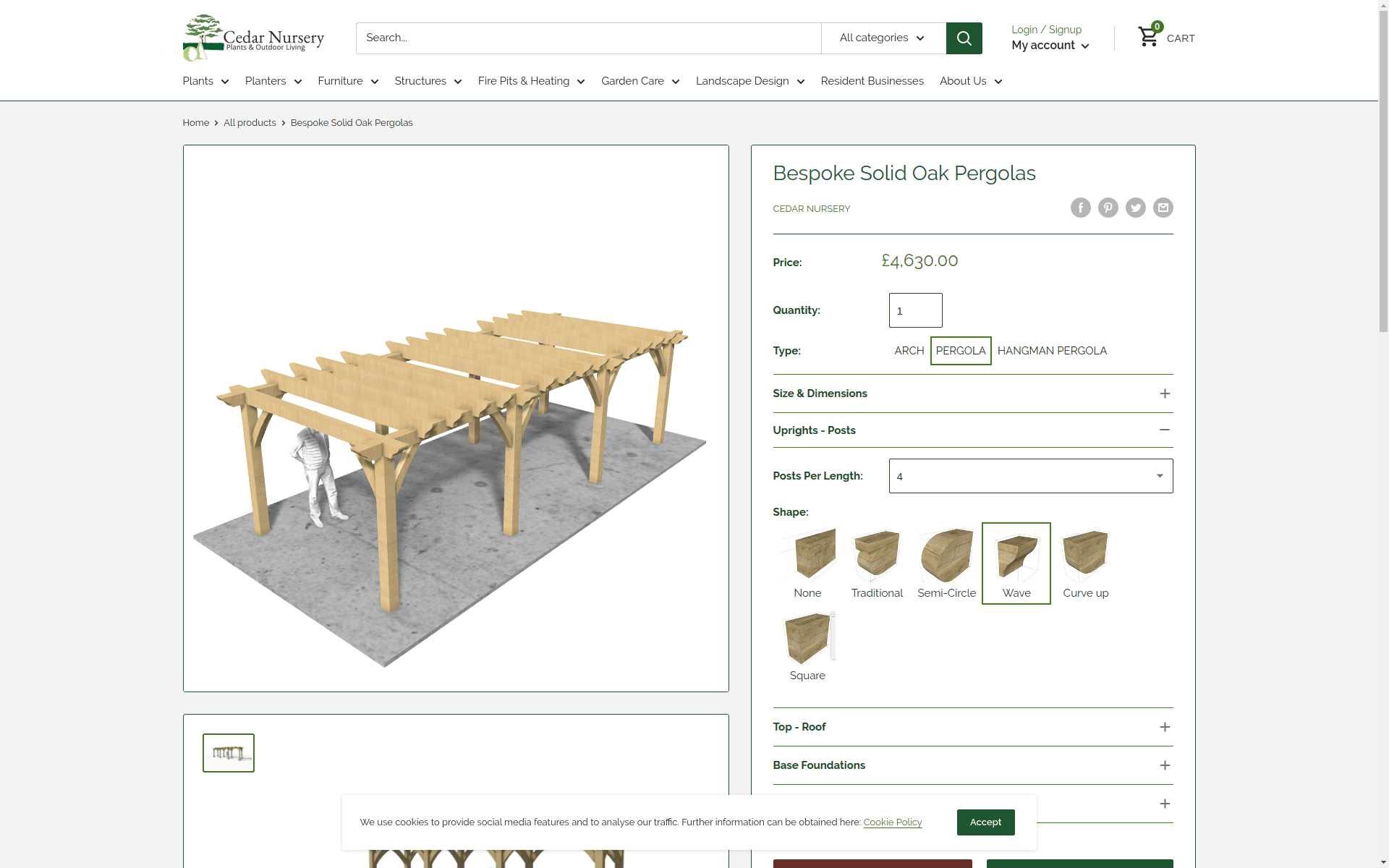1389x868 pixels.
Task: Open the shopping cart icon
Action: pos(1148,37)
